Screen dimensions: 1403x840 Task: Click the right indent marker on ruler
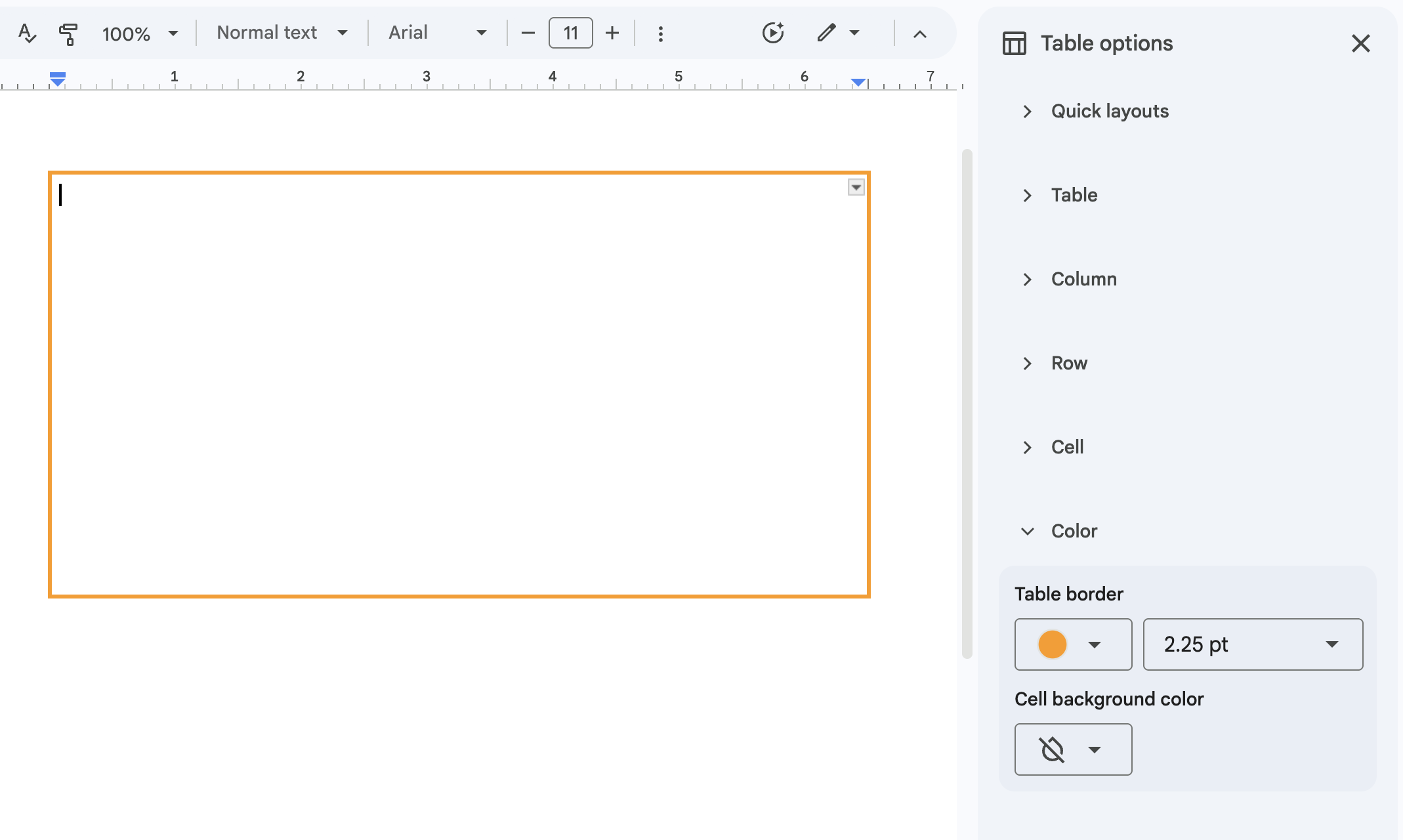coord(858,82)
